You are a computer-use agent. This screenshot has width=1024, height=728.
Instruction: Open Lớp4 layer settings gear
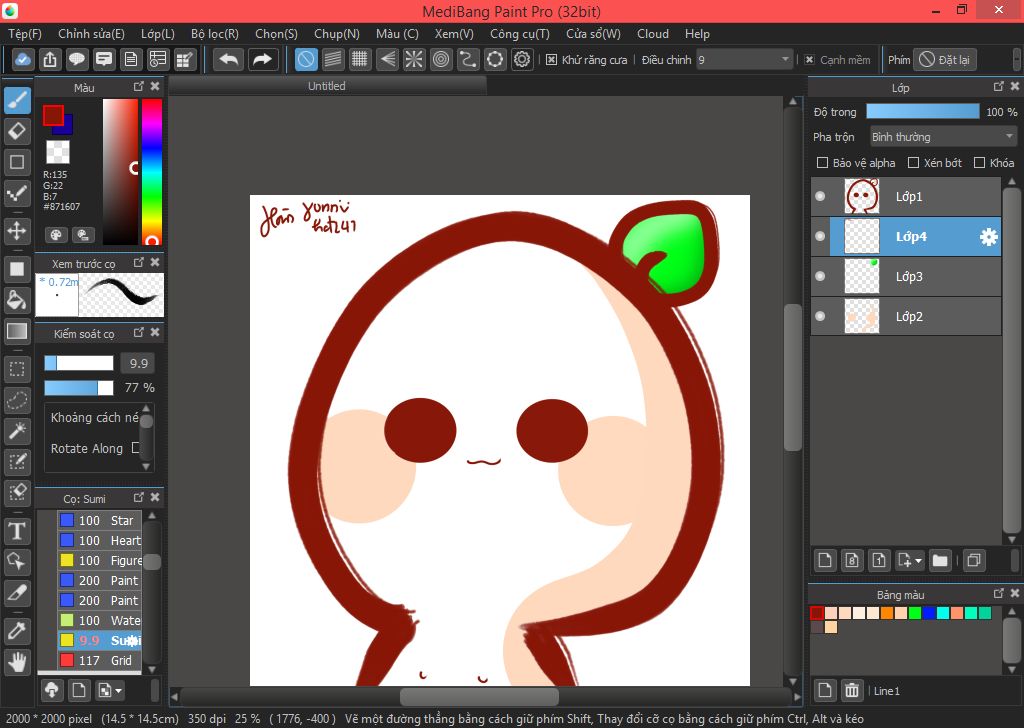coord(988,237)
